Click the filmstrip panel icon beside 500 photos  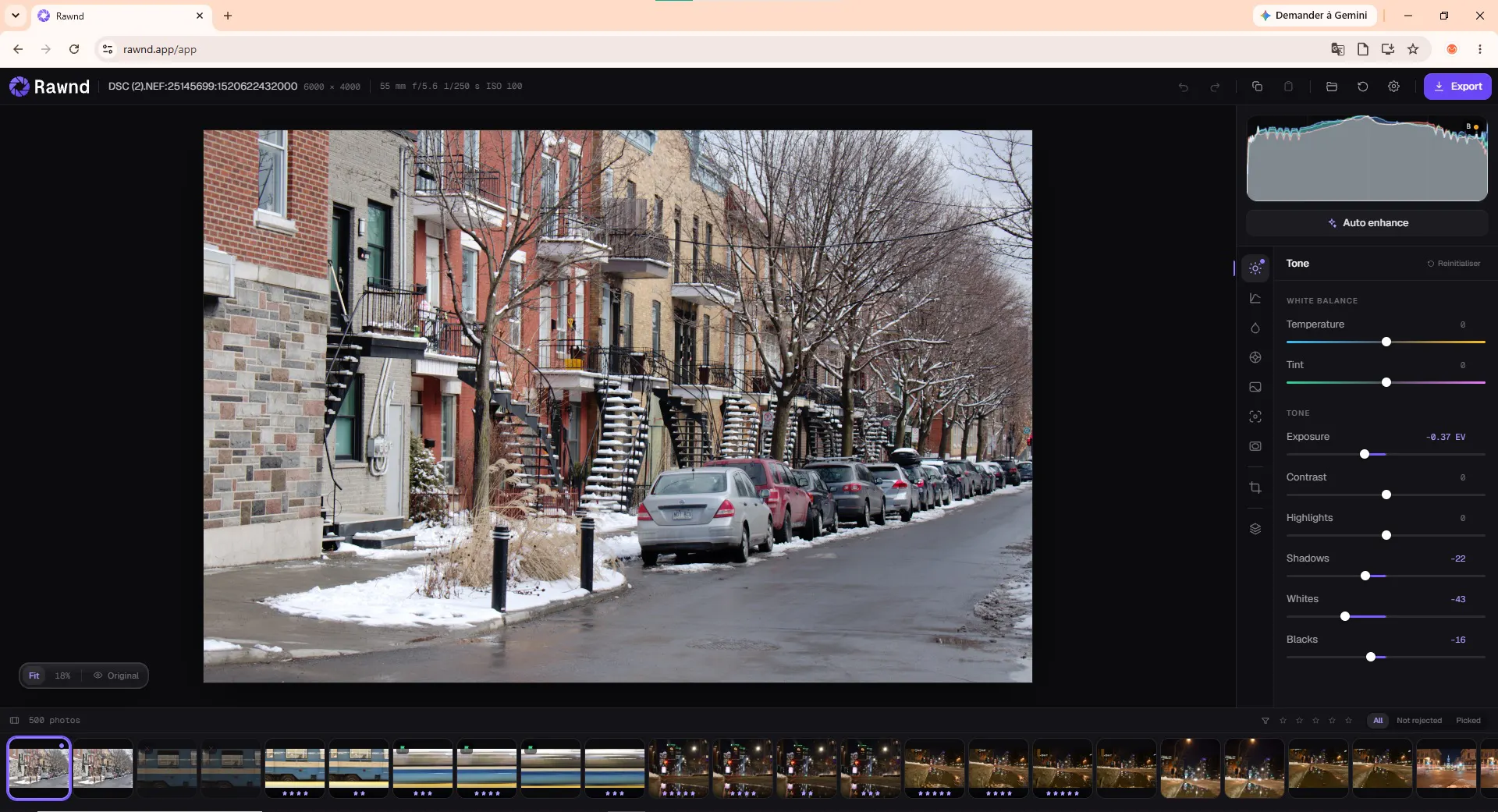[x=14, y=721]
